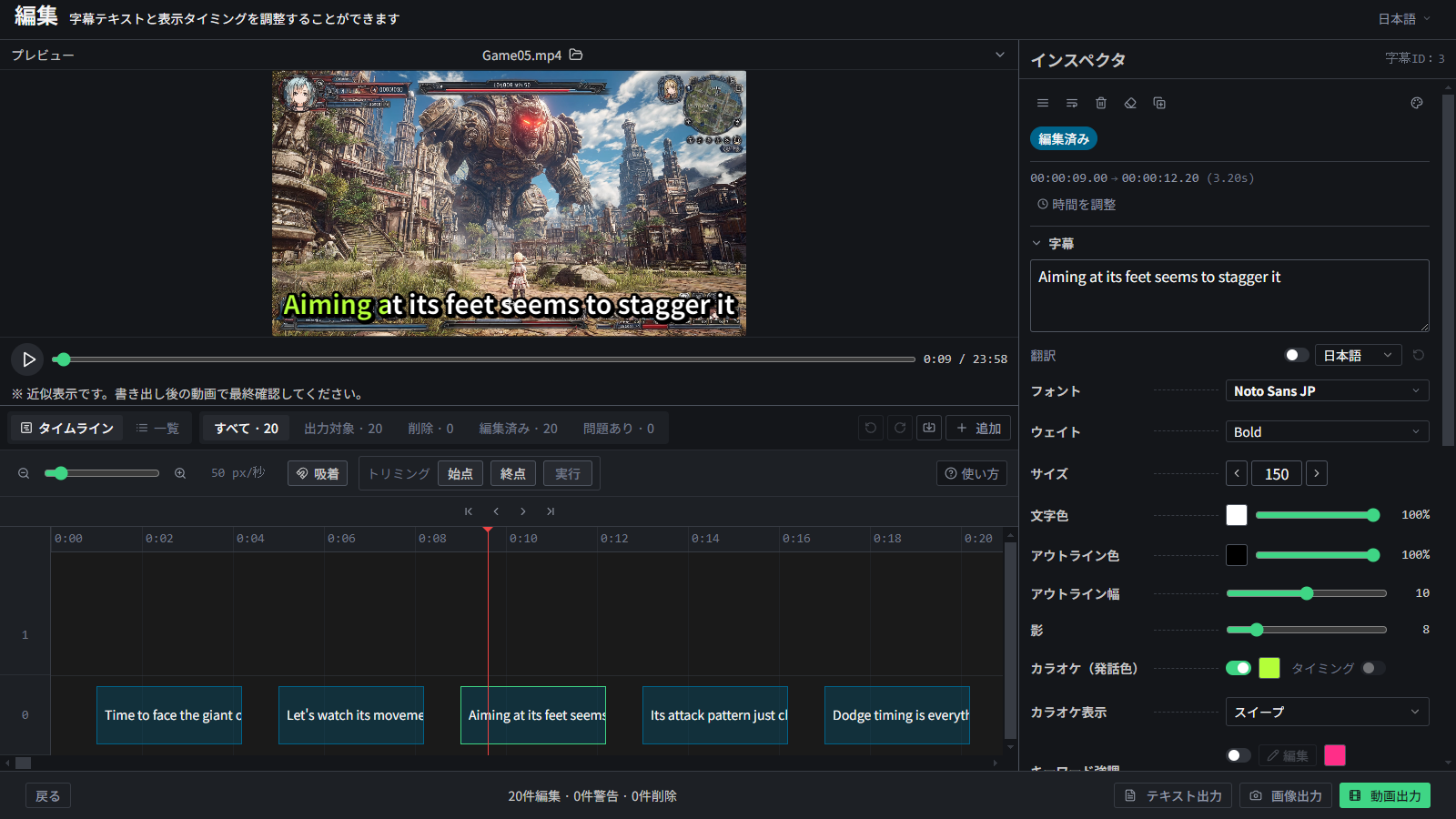
Task: Click the 戻る back button
Action: [x=48, y=795]
